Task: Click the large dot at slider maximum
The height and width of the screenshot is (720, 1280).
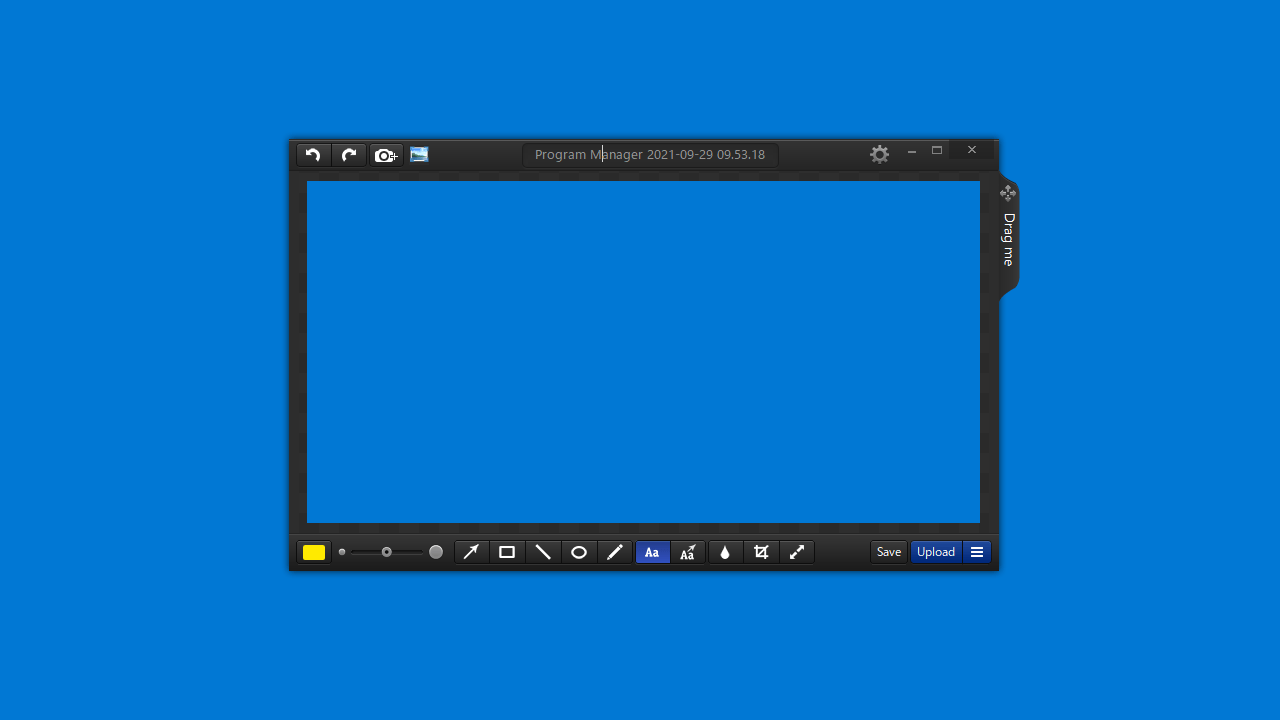Action: pyautogui.click(x=436, y=552)
